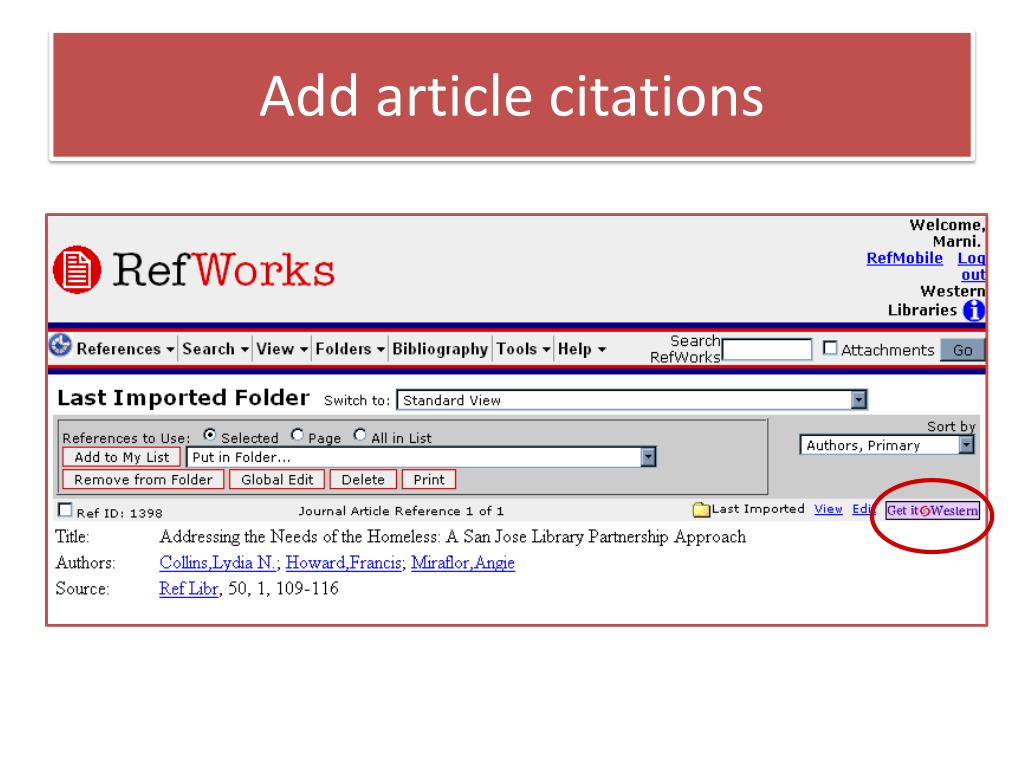
Task: Open the Tools menu
Action: point(523,349)
